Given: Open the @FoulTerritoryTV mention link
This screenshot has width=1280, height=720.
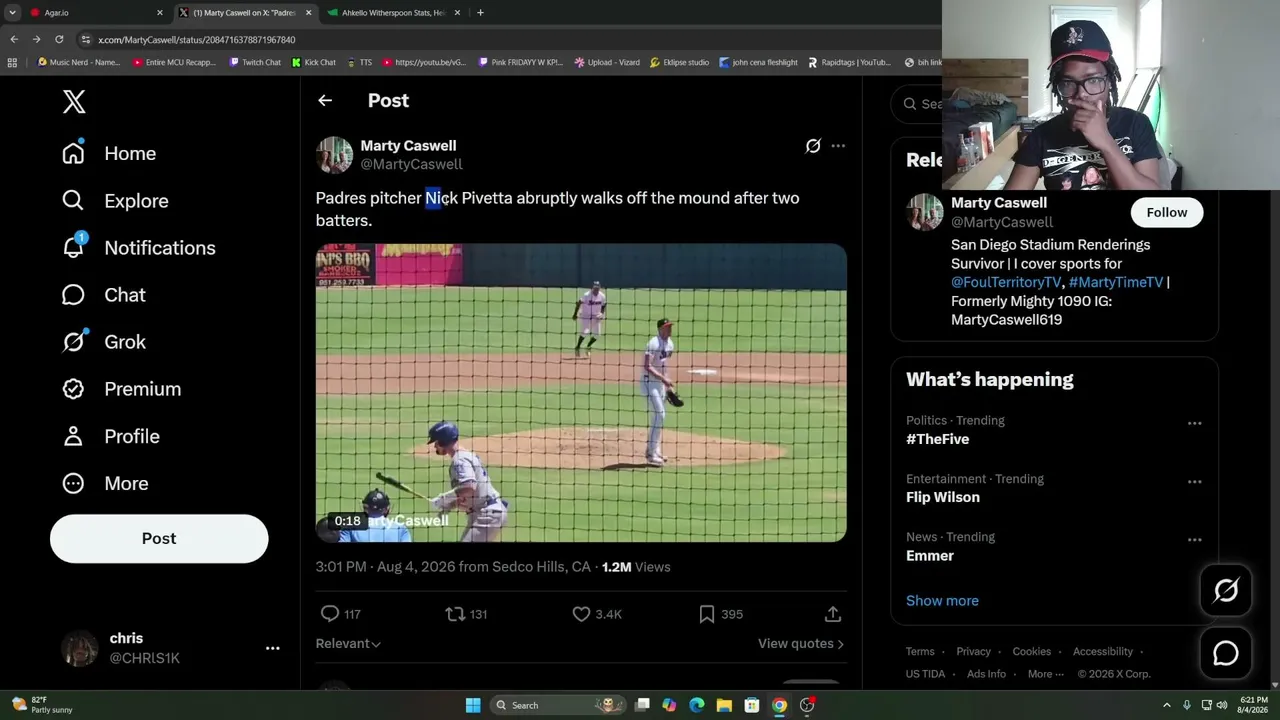Looking at the screenshot, I should (x=1006, y=282).
